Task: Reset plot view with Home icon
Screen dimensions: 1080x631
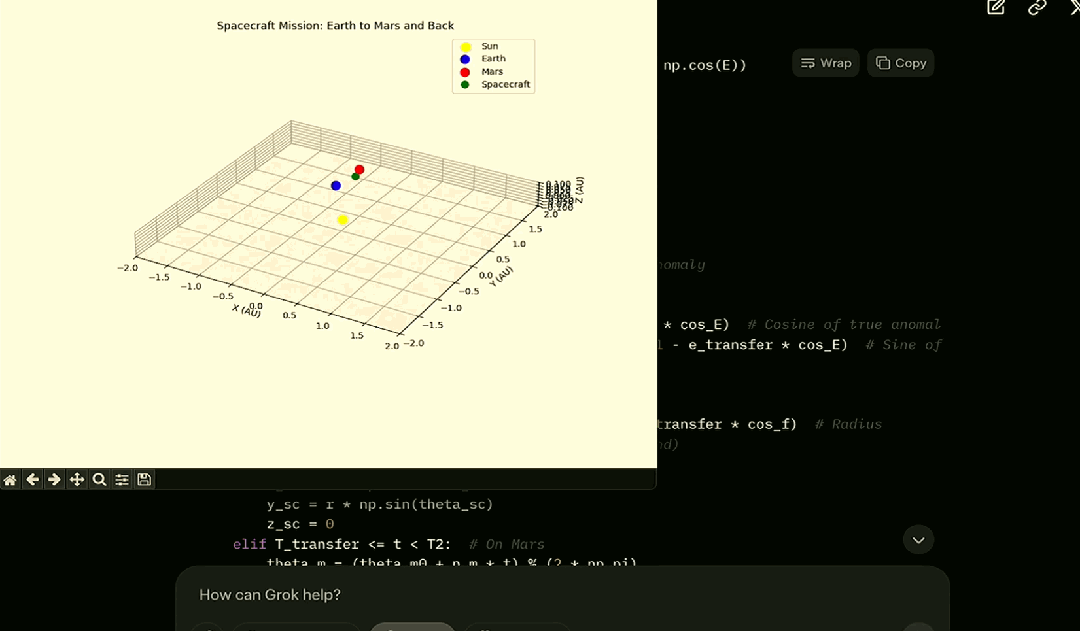Action: 10,479
